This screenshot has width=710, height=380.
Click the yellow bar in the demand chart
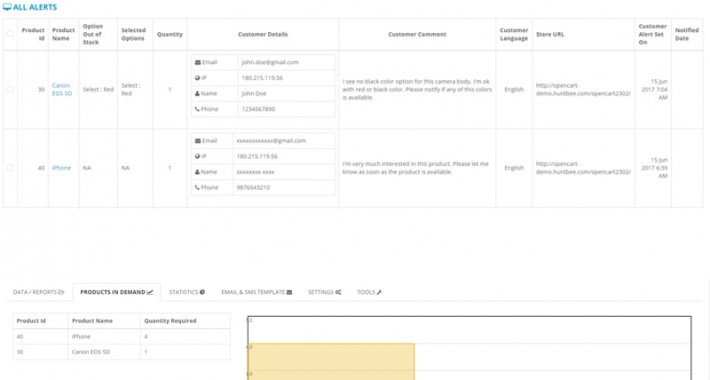click(331, 361)
